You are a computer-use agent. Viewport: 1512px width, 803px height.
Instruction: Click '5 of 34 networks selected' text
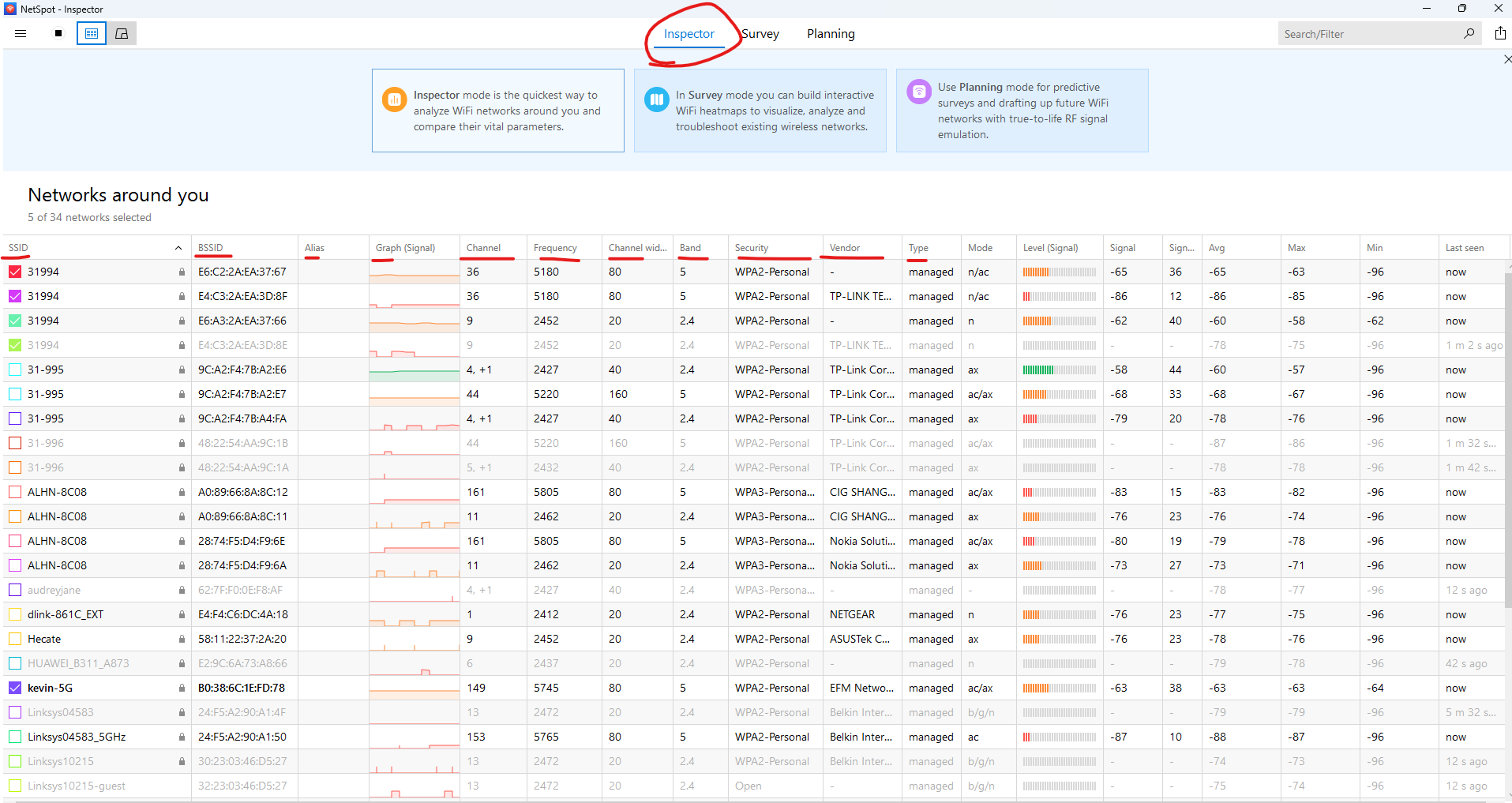(89, 217)
